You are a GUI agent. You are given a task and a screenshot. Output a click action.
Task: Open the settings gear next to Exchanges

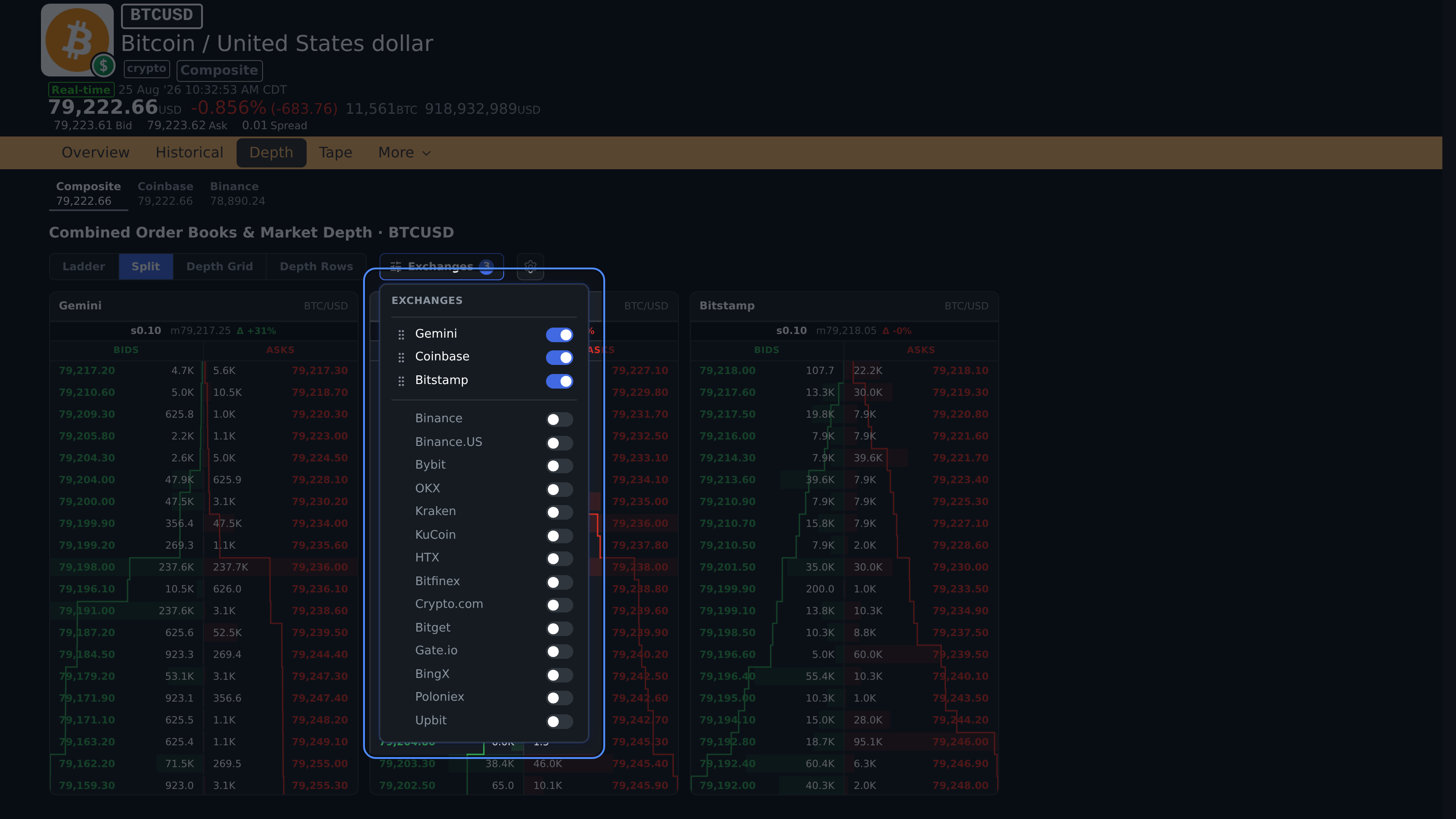point(530,266)
